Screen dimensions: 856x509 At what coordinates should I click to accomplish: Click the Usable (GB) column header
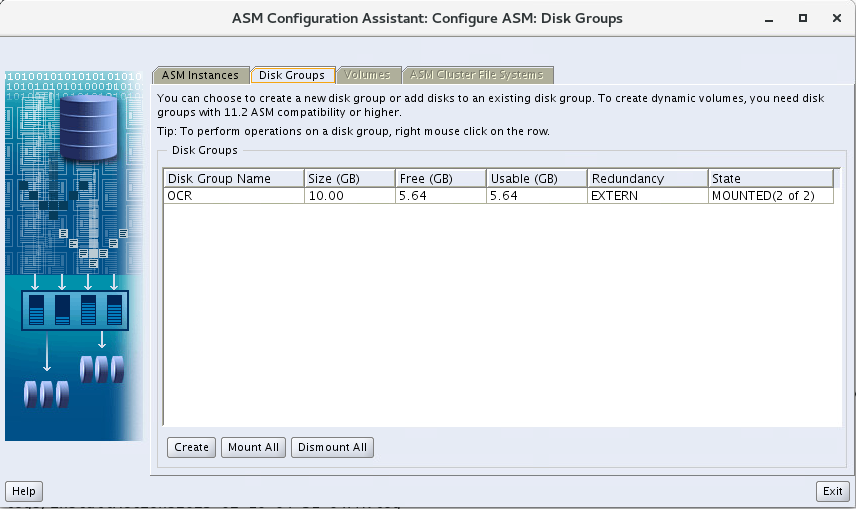(536, 178)
